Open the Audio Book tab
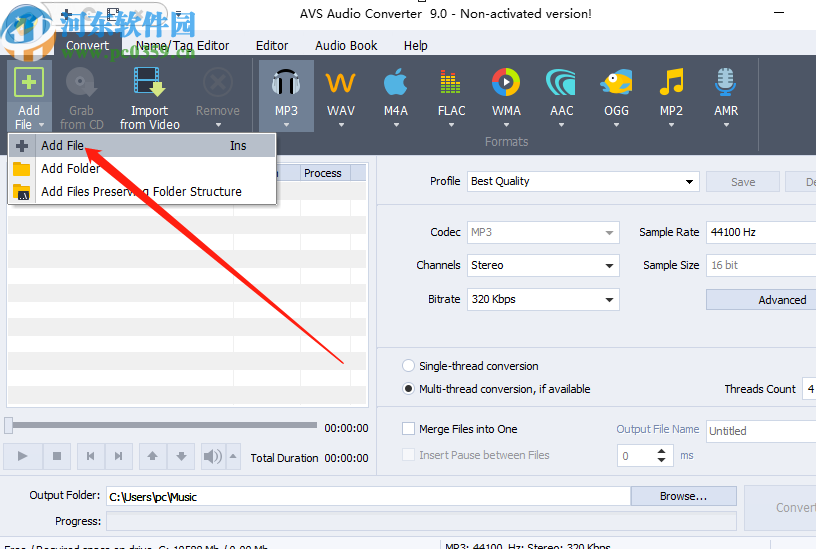 pyautogui.click(x=346, y=46)
